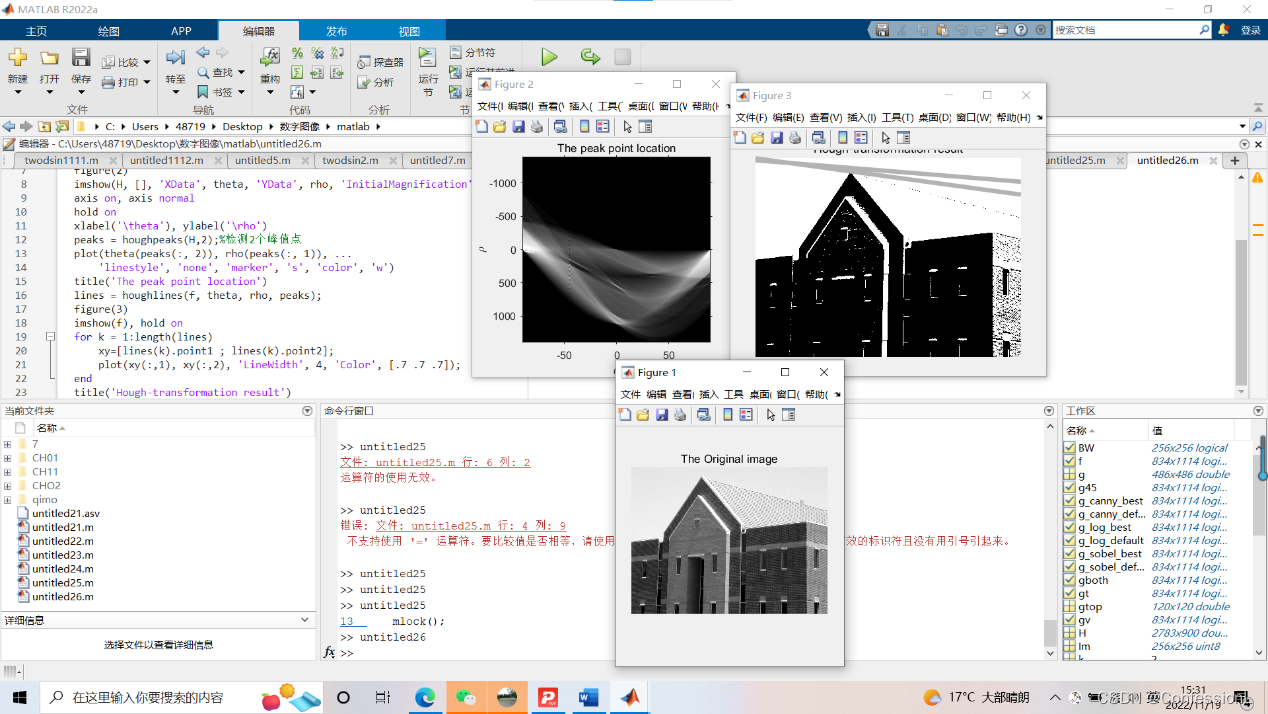Image resolution: width=1268 pixels, height=714 pixels.
Task: Click Figure 1's property inspector icon
Action: [789, 415]
